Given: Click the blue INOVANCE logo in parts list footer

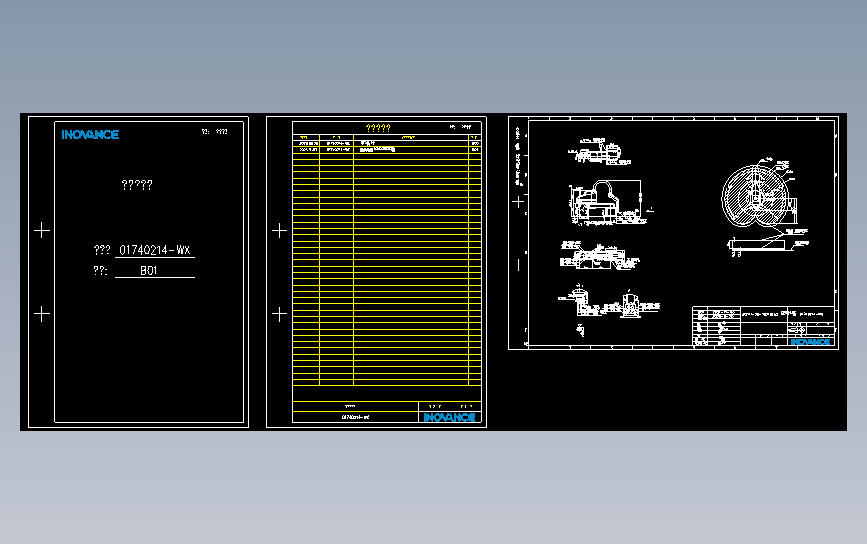Looking at the screenshot, I should [450, 417].
